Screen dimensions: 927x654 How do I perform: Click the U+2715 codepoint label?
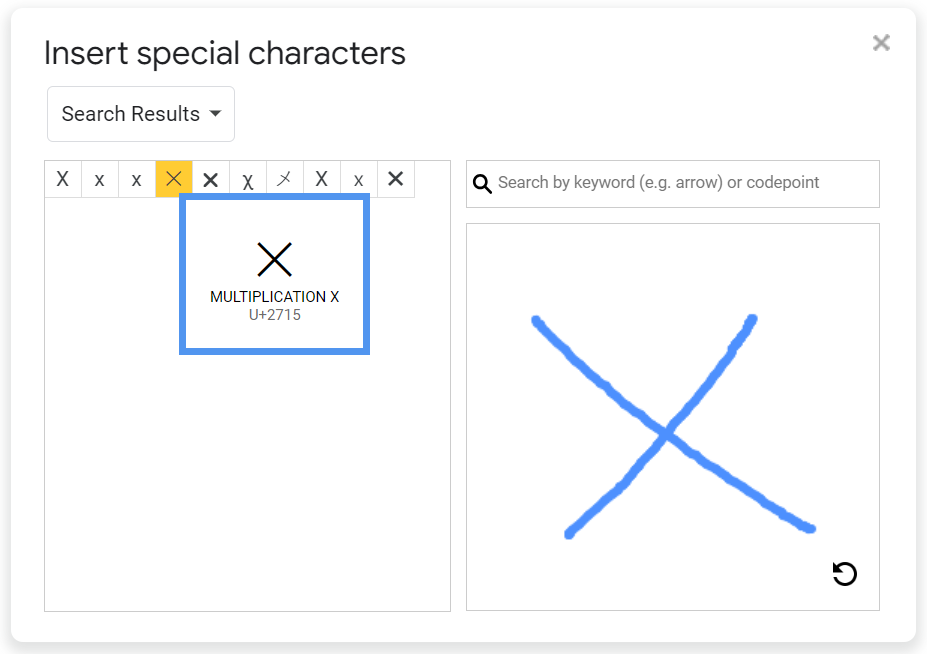275,315
